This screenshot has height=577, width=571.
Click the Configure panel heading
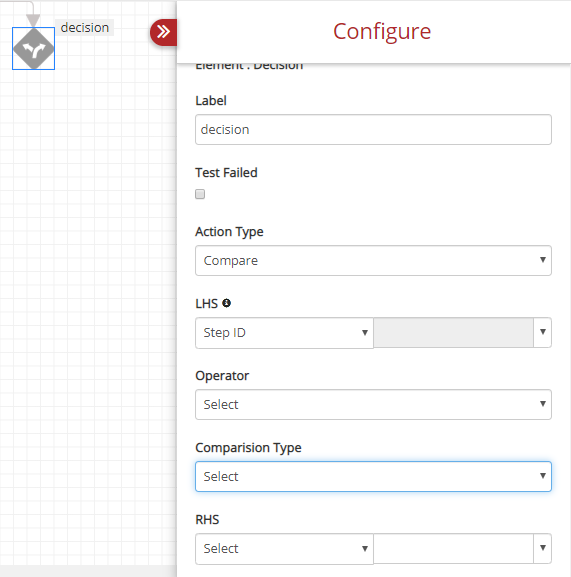tap(382, 31)
